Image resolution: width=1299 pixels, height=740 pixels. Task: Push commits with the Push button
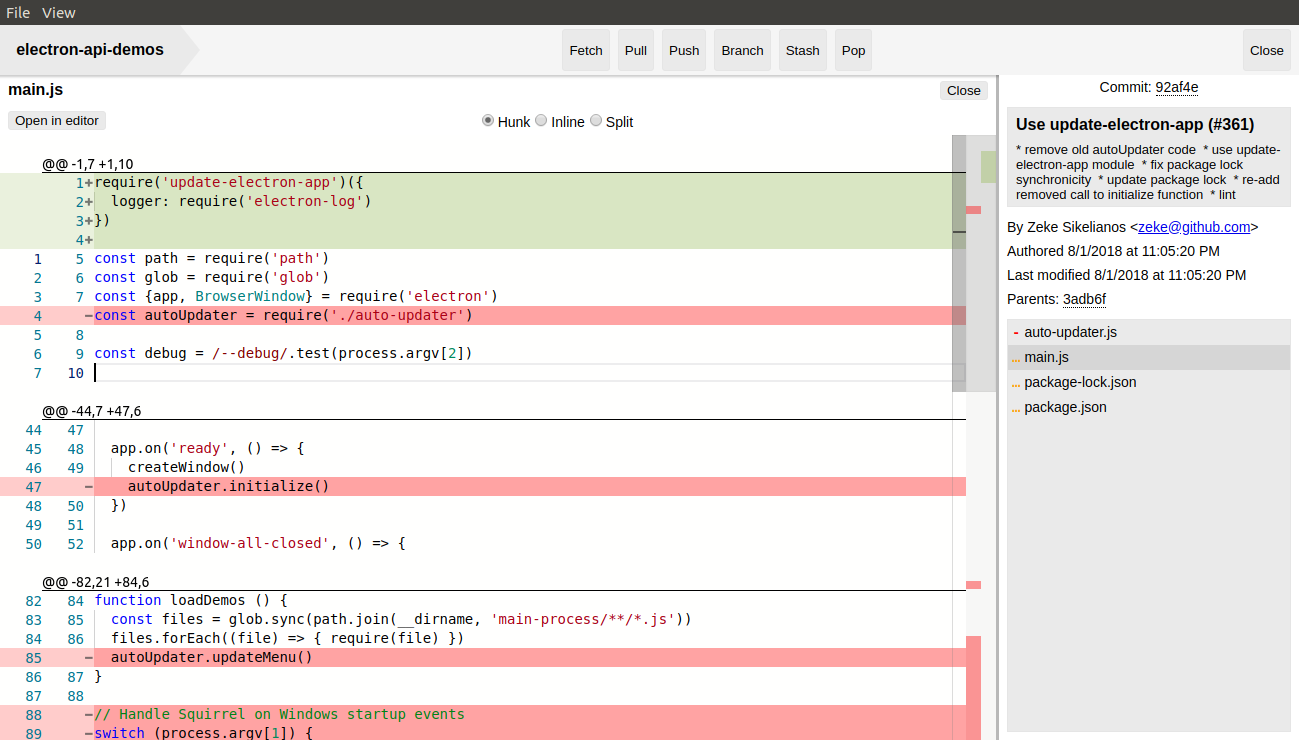(x=684, y=50)
